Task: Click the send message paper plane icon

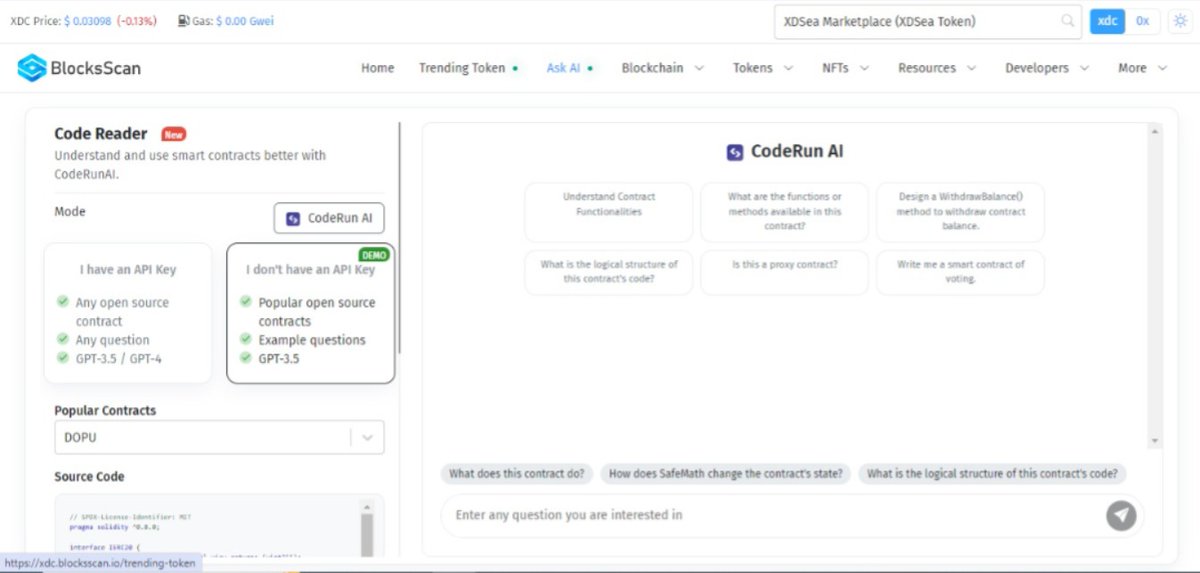Action: [1121, 515]
